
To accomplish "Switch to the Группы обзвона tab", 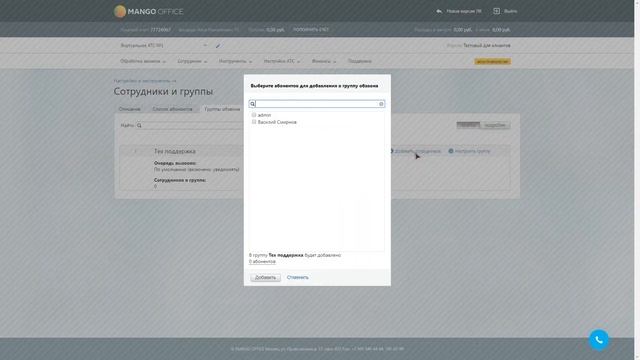I will tap(222, 109).
